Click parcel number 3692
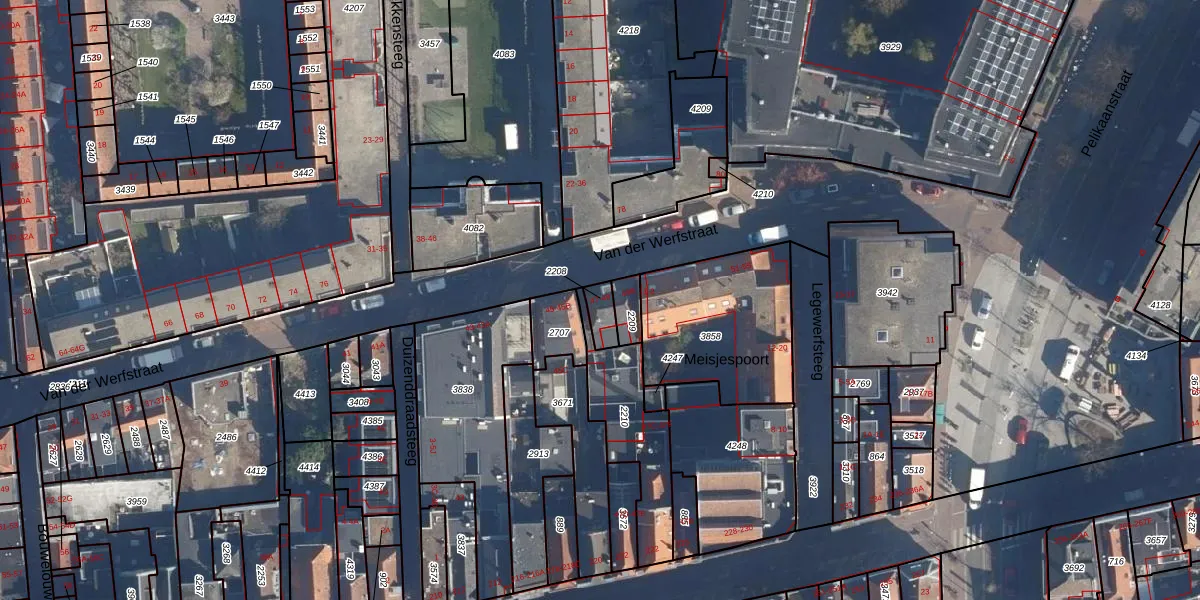The image size is (1200, 600). pos(1073,568)
